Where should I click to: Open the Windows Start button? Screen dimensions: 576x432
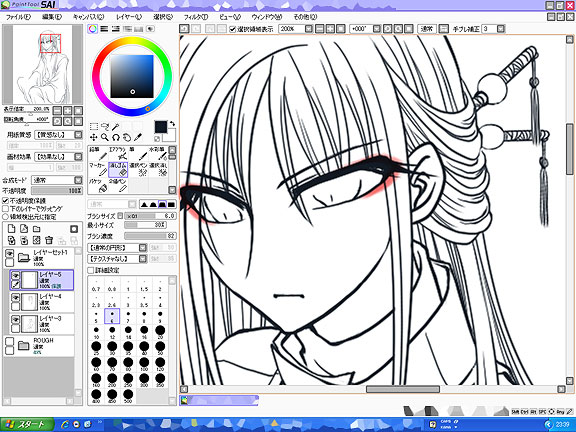coord(27,424)
